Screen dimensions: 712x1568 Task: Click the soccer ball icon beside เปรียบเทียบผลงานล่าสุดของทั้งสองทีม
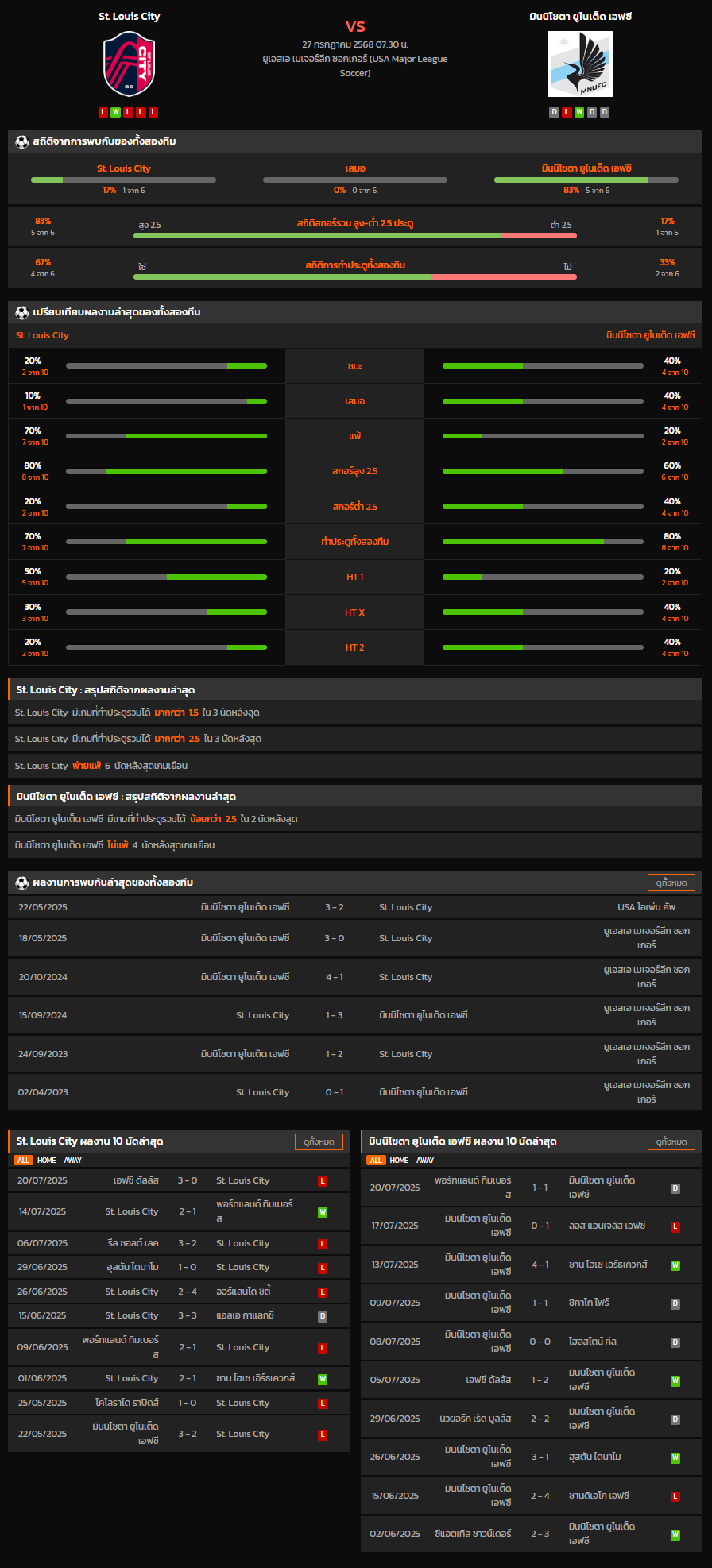(x=21, y=312)
